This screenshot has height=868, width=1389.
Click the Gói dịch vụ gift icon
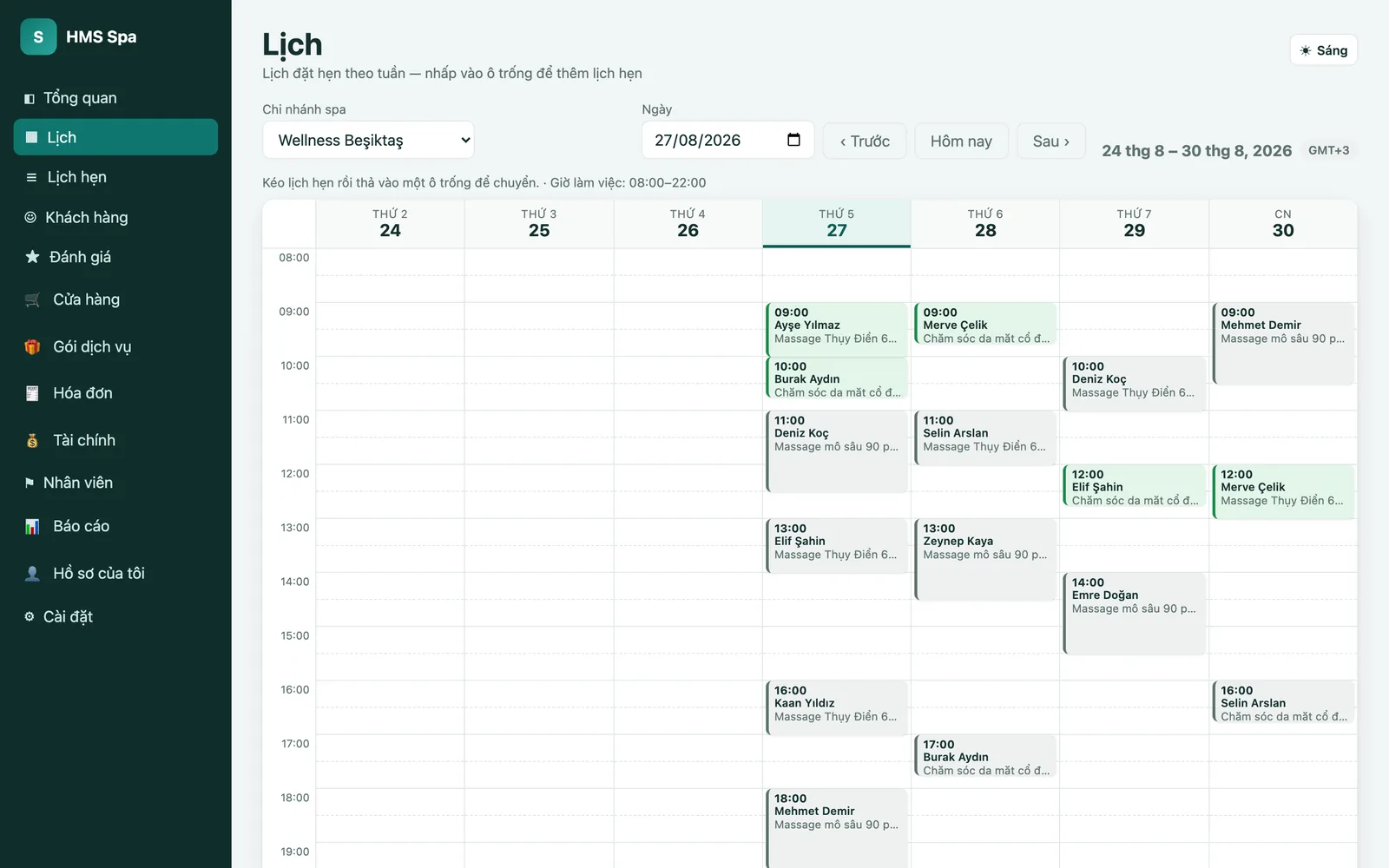(x=32, y=347)
